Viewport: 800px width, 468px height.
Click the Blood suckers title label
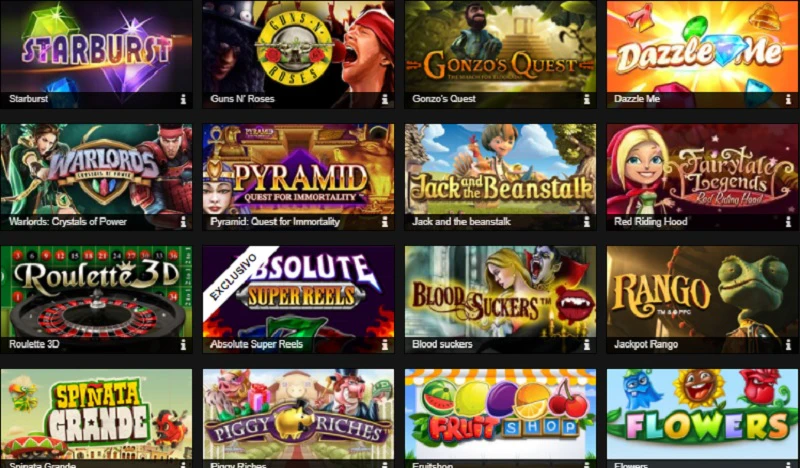tap(442, 344)
